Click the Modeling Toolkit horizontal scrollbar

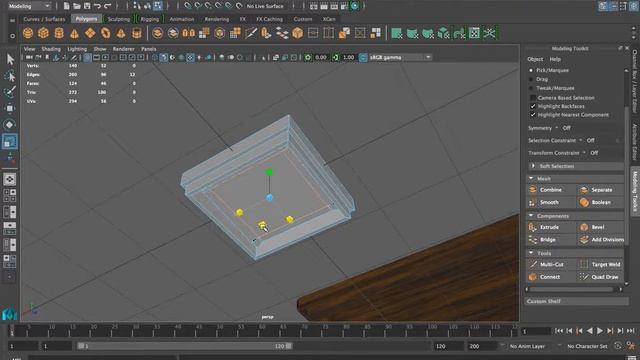tap(571, 289)
